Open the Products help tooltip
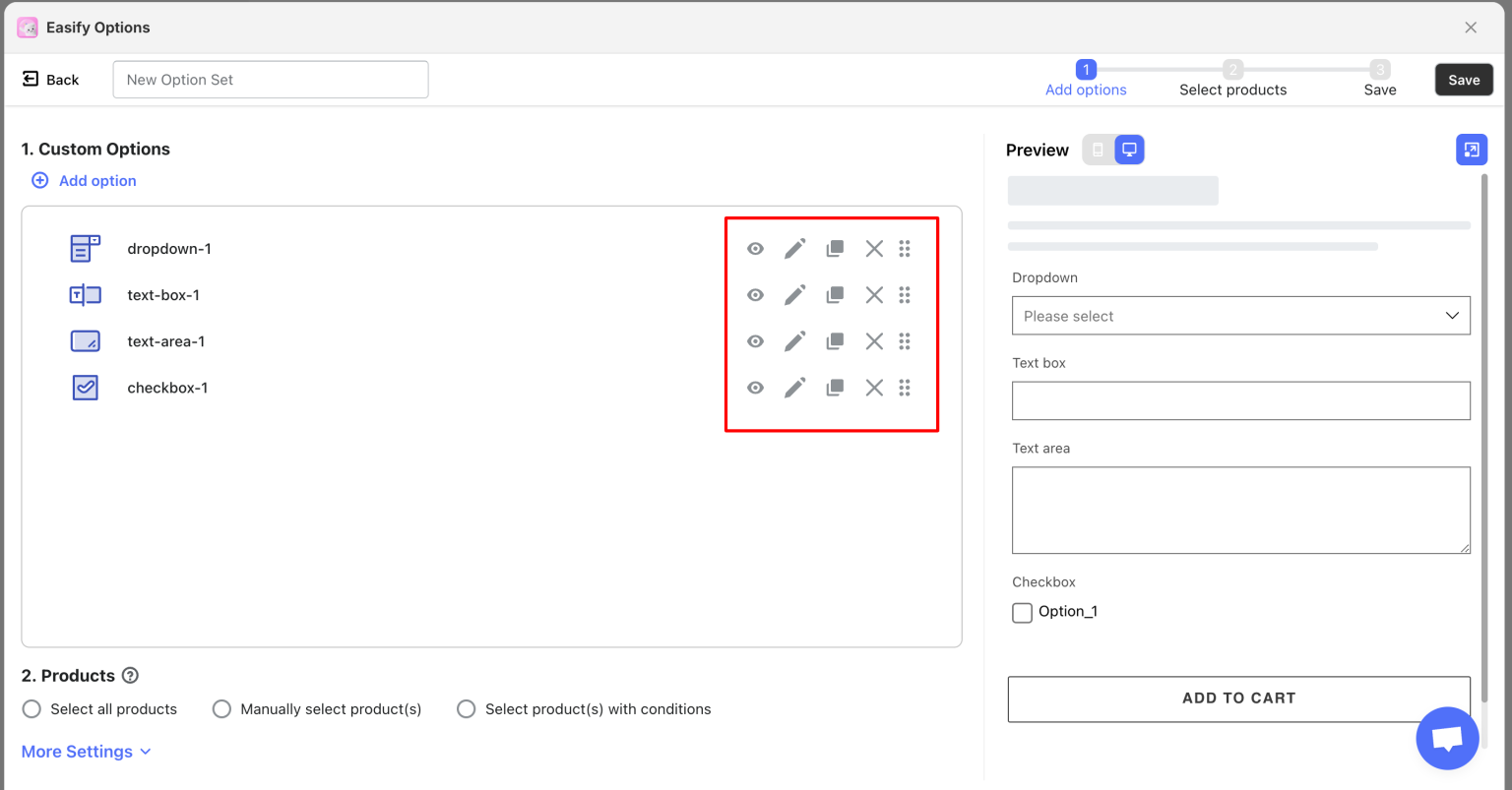 131,675
